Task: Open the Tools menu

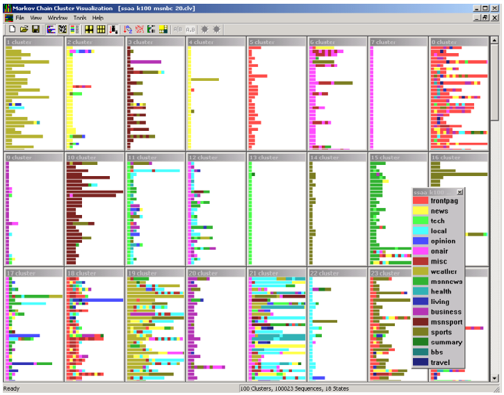Action: (x=80, y=18)
